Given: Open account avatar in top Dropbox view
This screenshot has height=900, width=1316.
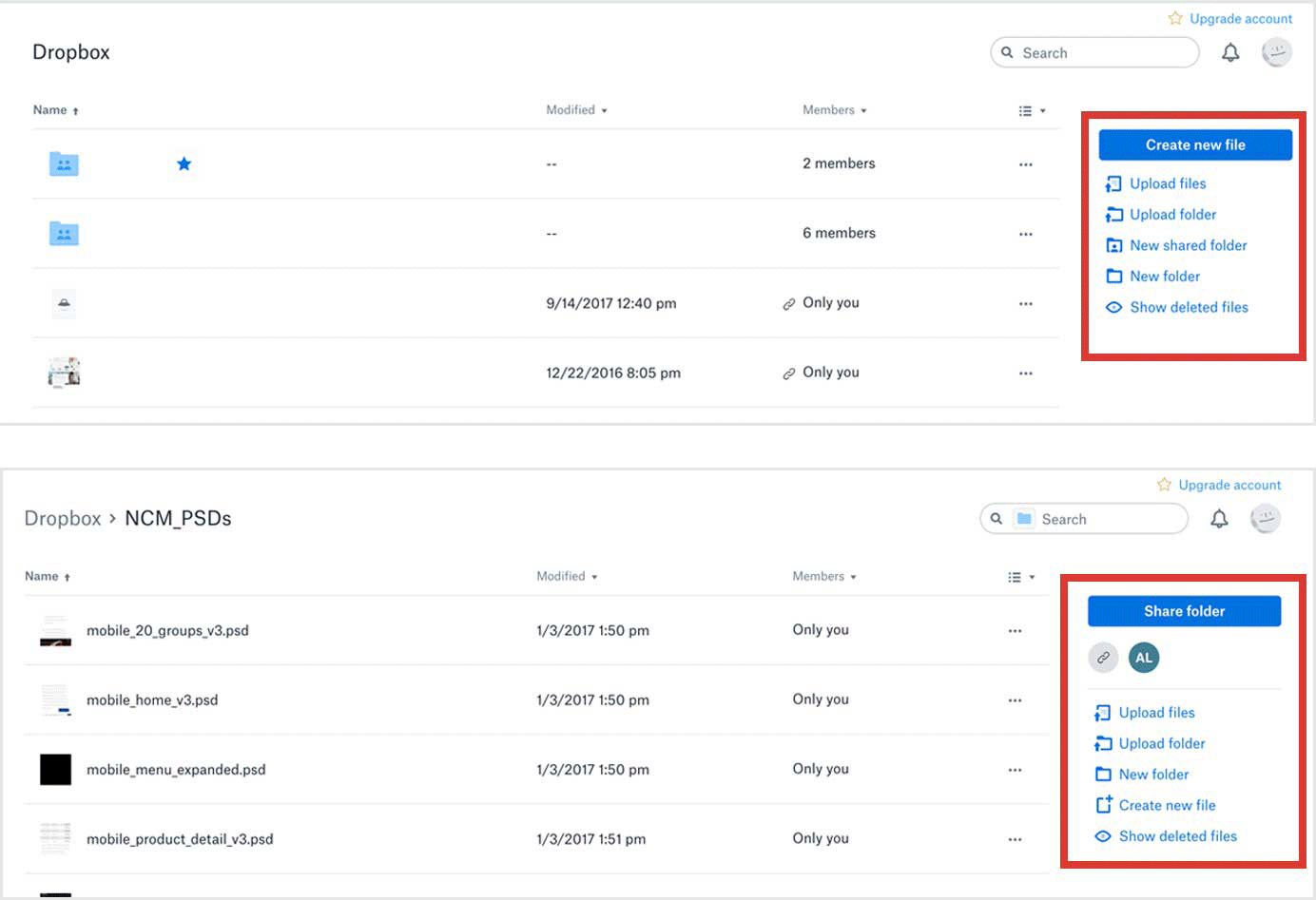Looking at the screenshot, I should (1276, 52).
